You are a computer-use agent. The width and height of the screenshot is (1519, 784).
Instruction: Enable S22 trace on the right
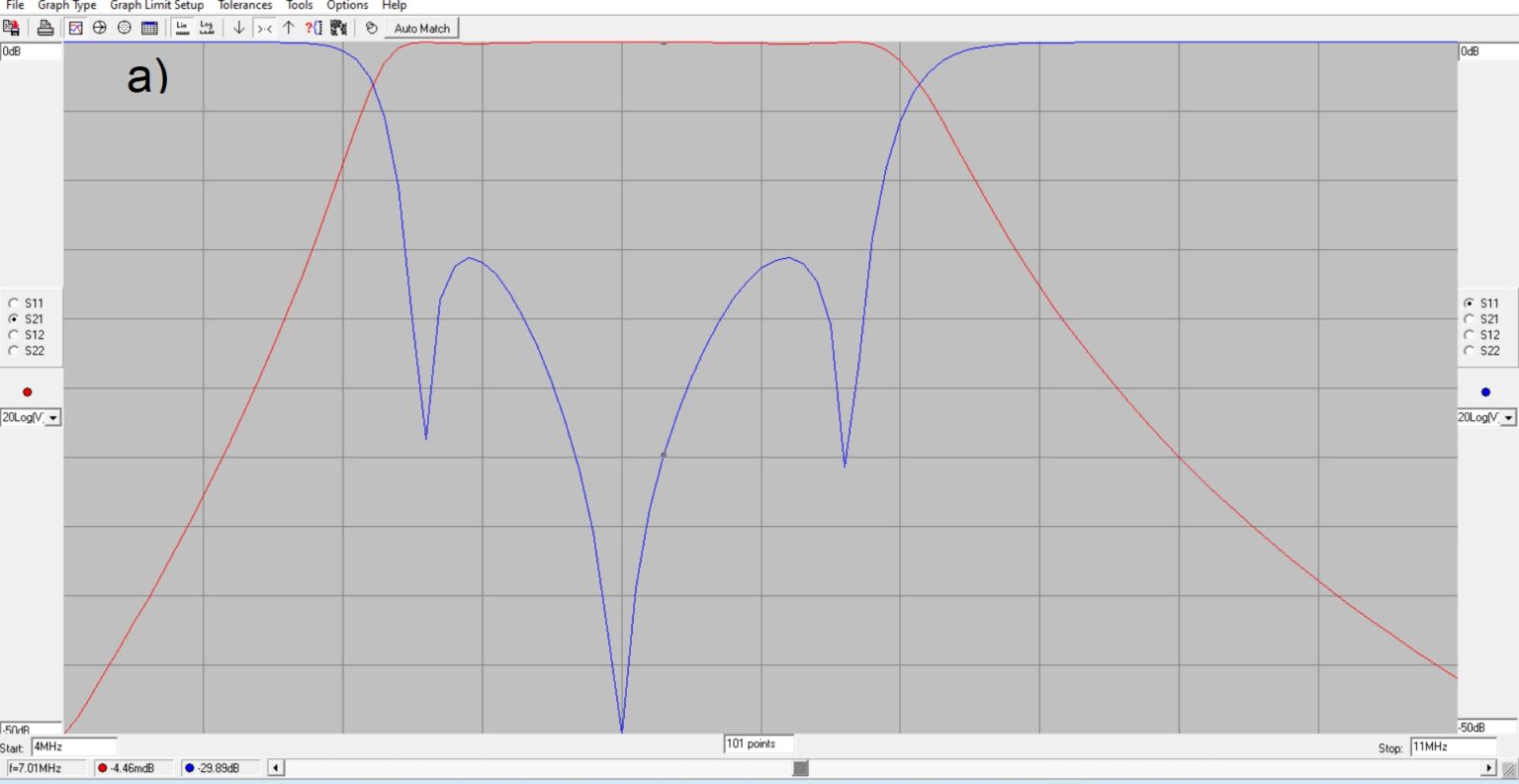[1470, 350]
